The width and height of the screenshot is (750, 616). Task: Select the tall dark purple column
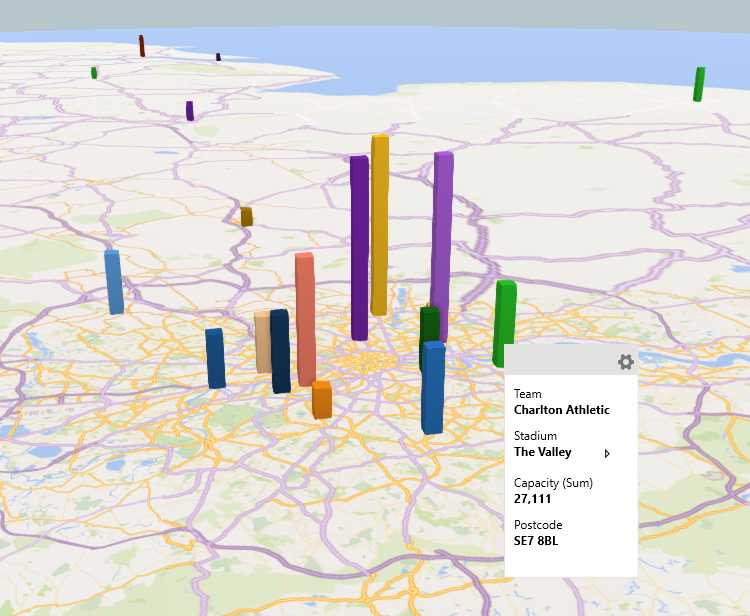click(359, 248)
